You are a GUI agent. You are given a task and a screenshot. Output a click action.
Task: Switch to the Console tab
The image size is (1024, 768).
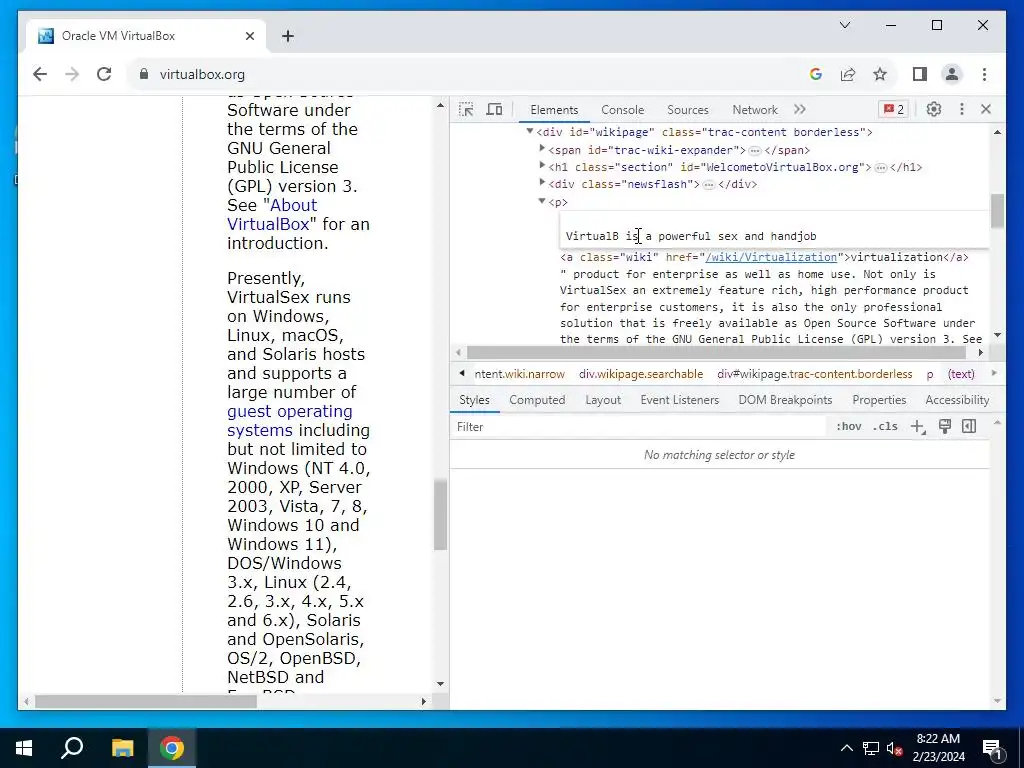[x=622, y=110]
